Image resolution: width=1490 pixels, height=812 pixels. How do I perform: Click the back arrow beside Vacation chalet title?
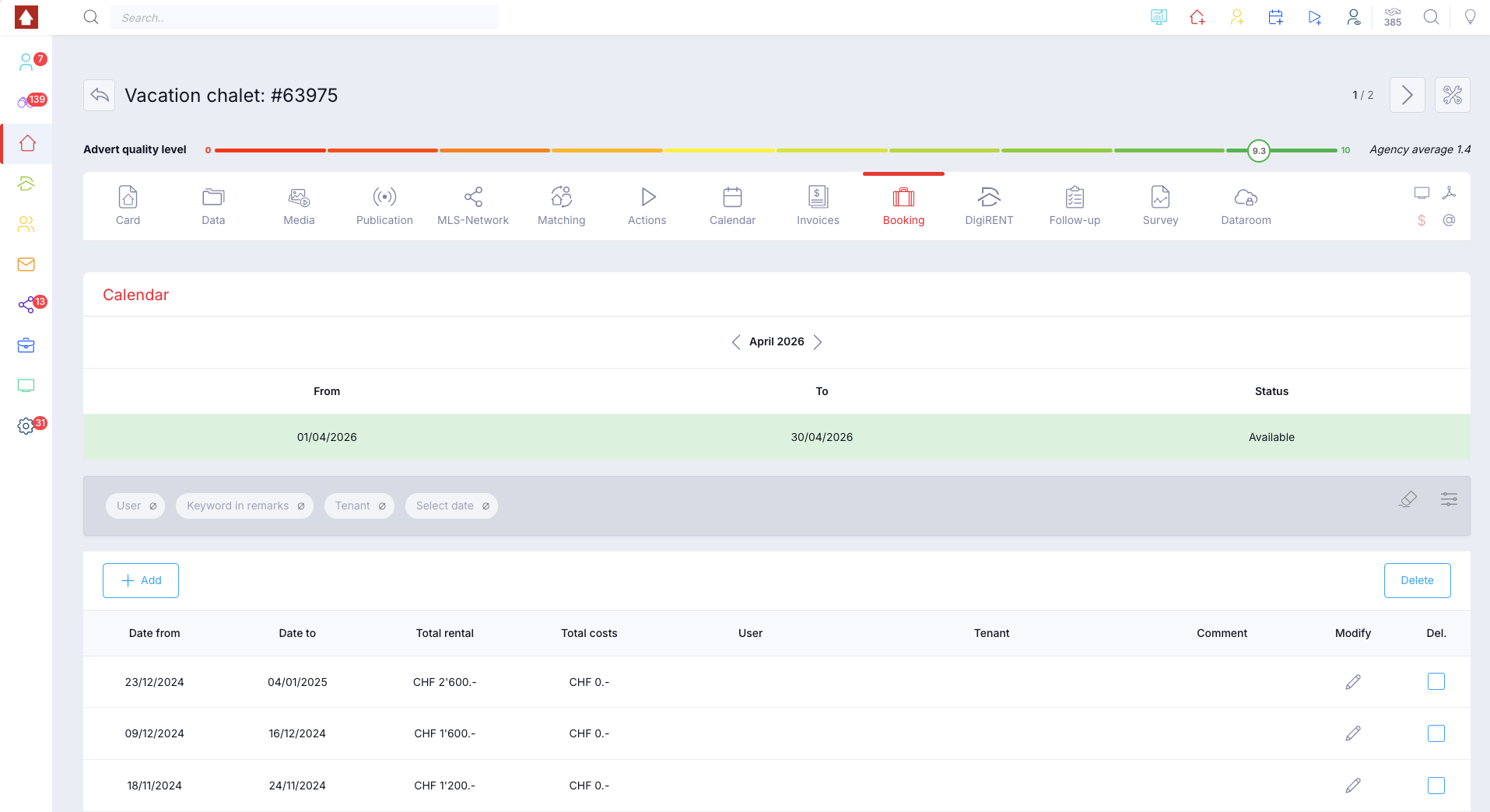click(x=100, y=95)
